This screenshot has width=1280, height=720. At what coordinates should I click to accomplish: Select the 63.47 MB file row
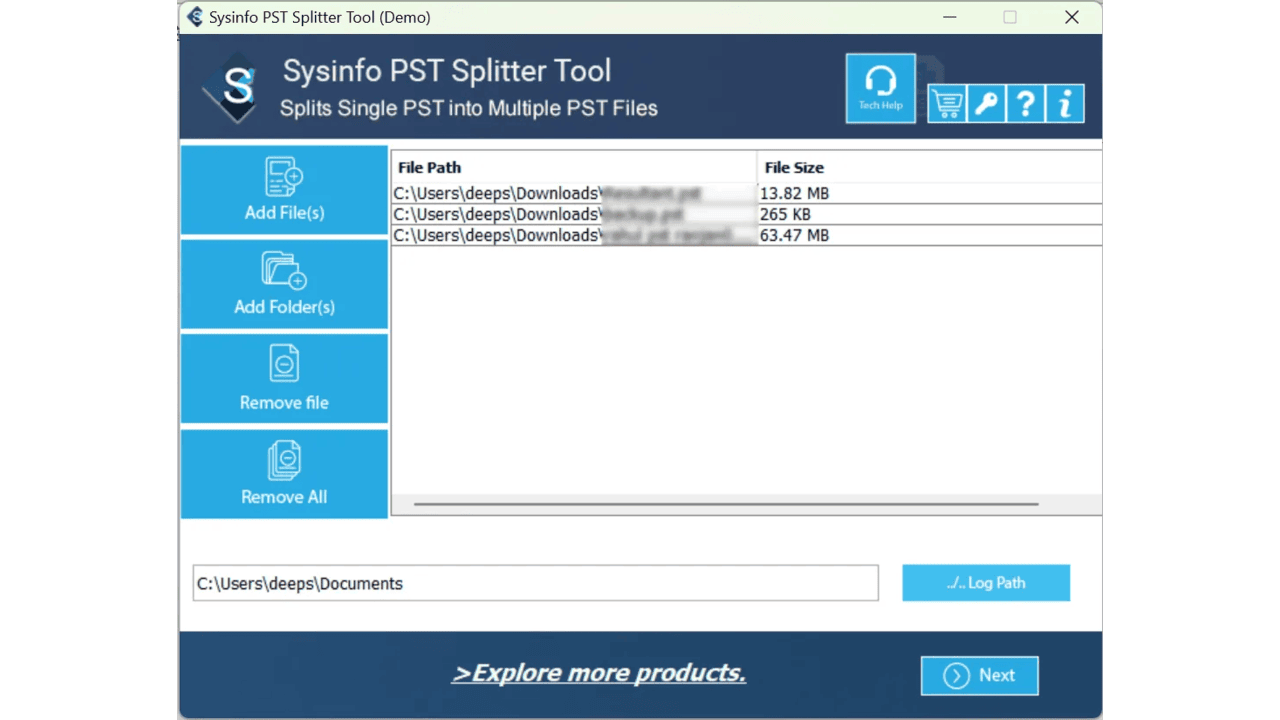(746, 235)
